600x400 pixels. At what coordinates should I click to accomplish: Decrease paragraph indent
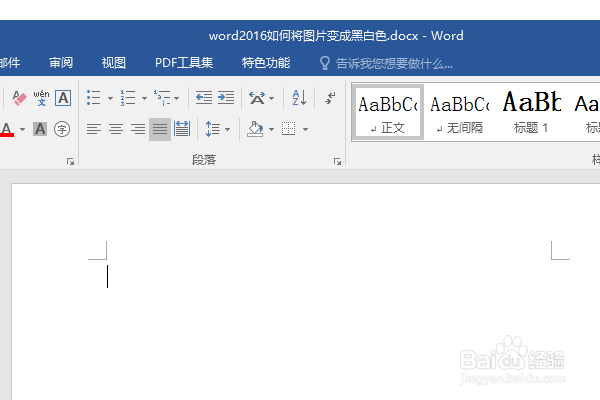(204, 98)
